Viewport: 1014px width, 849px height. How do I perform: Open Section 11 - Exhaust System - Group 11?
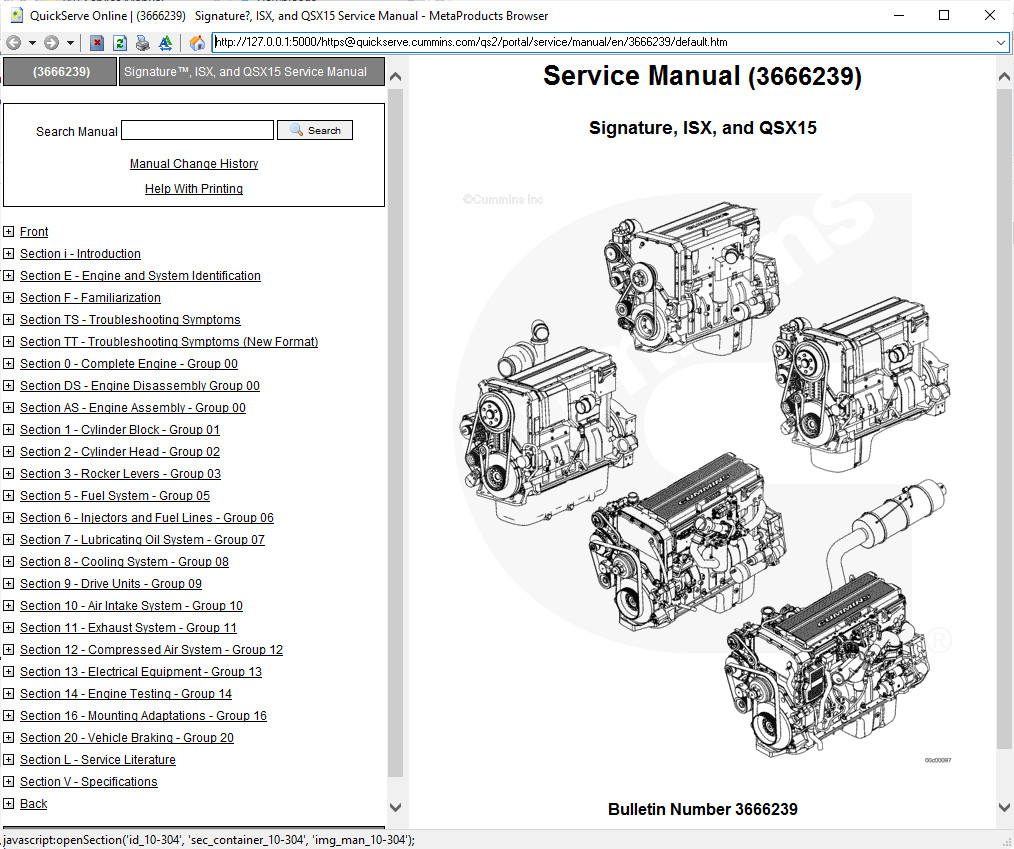pos(129,627)
